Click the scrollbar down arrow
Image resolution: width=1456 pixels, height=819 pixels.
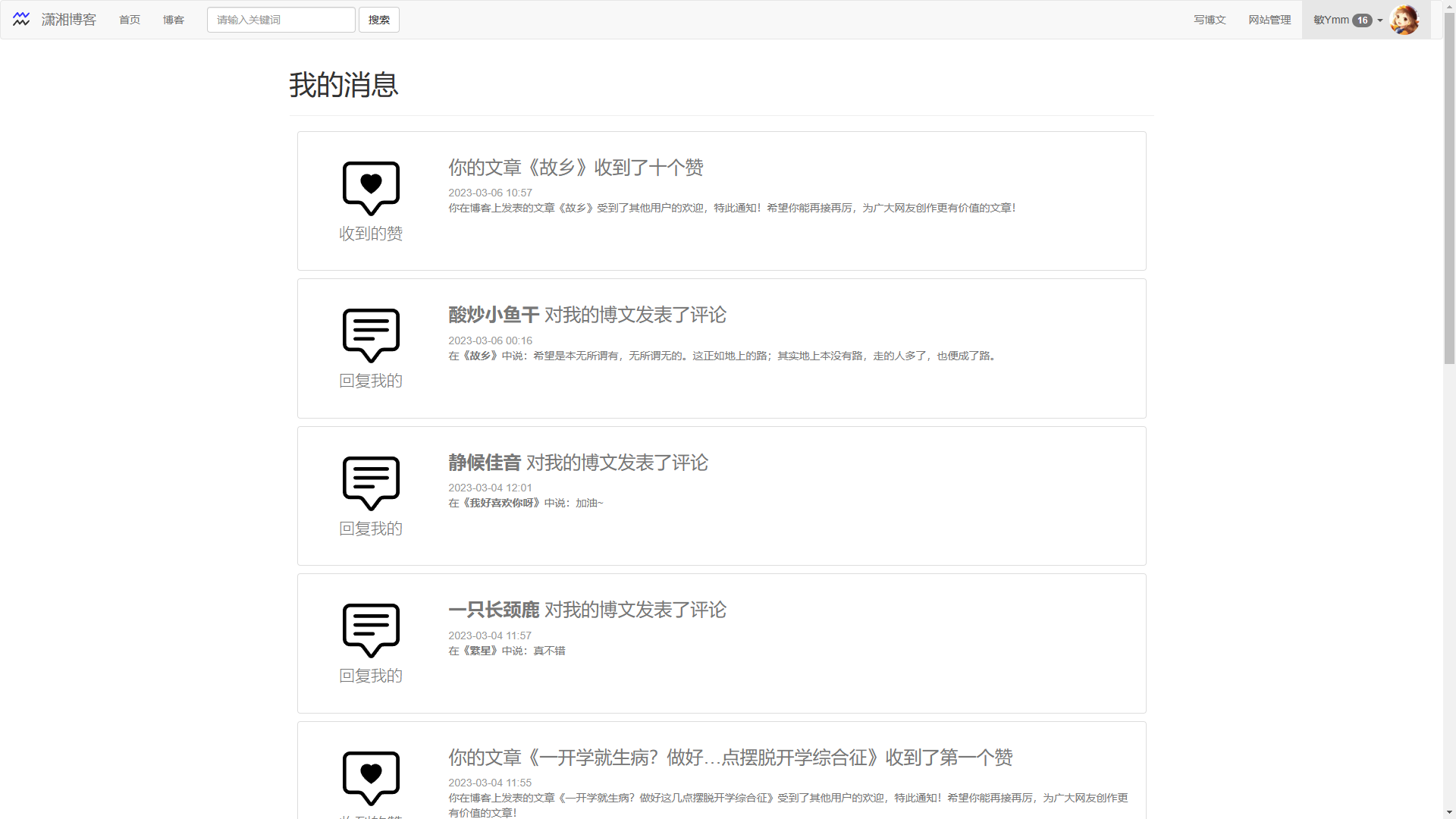click(x=1449, y=812)
